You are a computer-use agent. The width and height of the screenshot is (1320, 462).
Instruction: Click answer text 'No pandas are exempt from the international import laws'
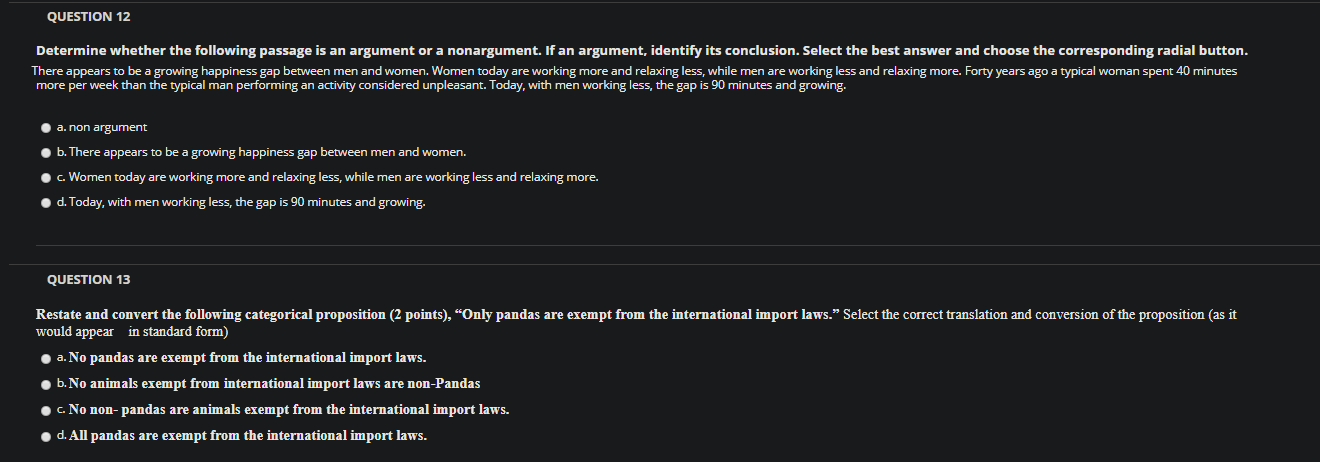pos(247,357)
